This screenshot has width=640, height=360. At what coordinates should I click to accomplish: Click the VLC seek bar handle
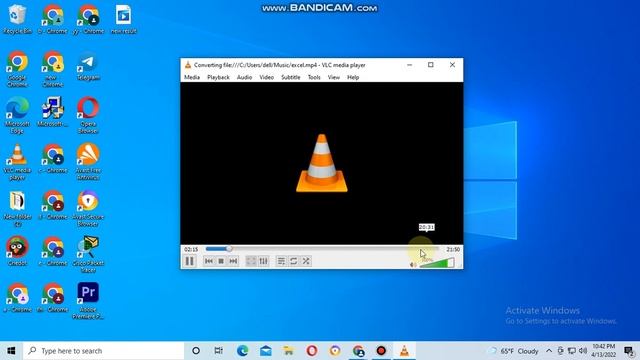(x=229, y=249)
